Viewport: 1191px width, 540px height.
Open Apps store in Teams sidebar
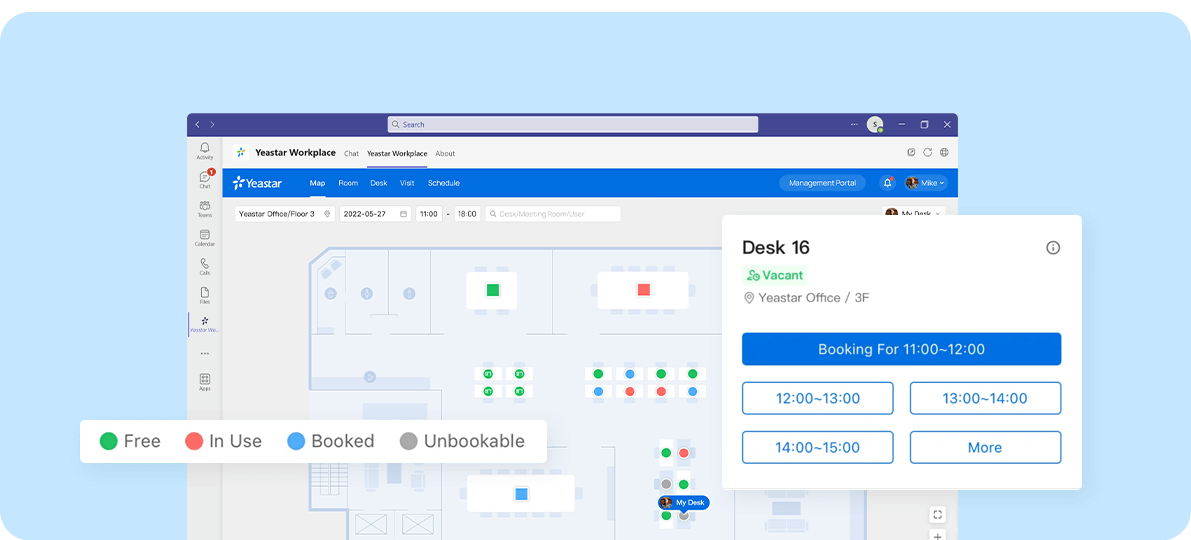(204, 381)
